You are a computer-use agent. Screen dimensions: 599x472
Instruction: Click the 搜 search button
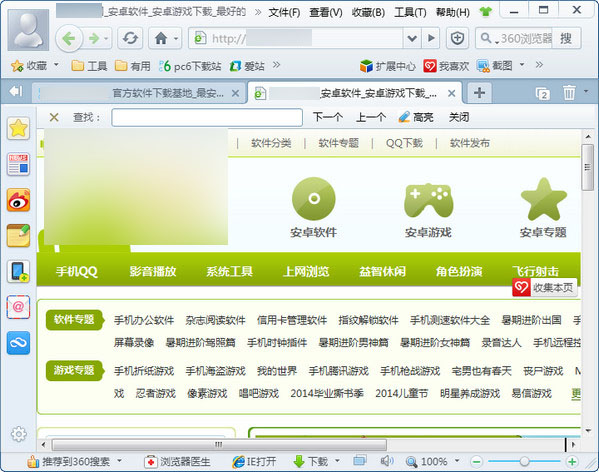coord(566,38)
